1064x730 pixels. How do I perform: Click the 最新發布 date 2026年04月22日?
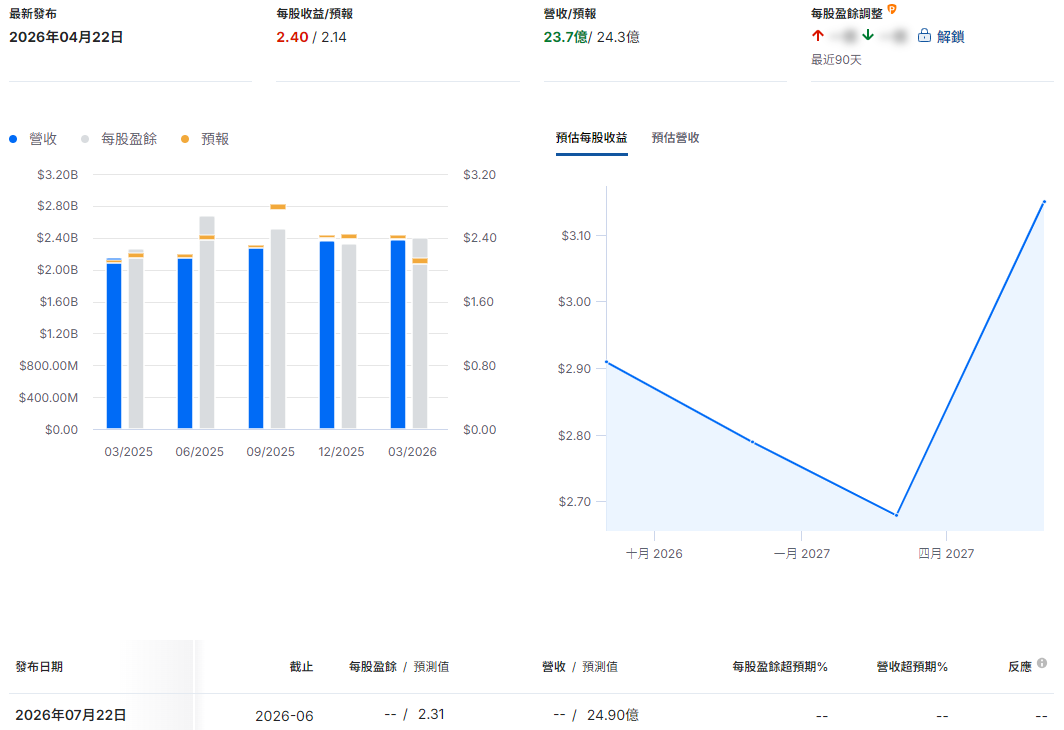66,37
